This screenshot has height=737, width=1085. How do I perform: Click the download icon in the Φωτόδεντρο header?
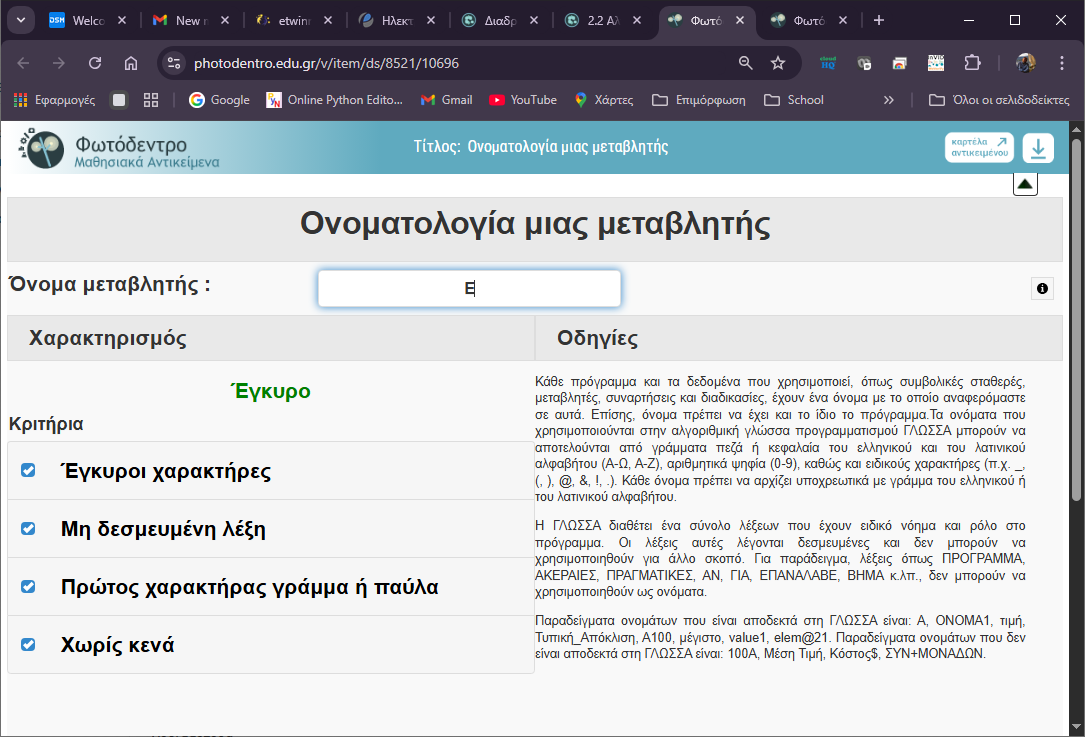[1038, 148]
